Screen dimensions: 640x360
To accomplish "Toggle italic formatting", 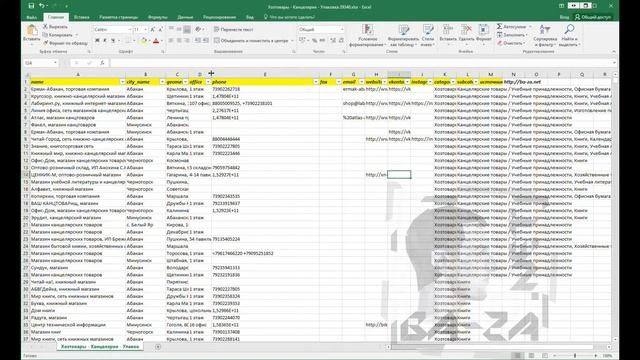I will 105,40.
